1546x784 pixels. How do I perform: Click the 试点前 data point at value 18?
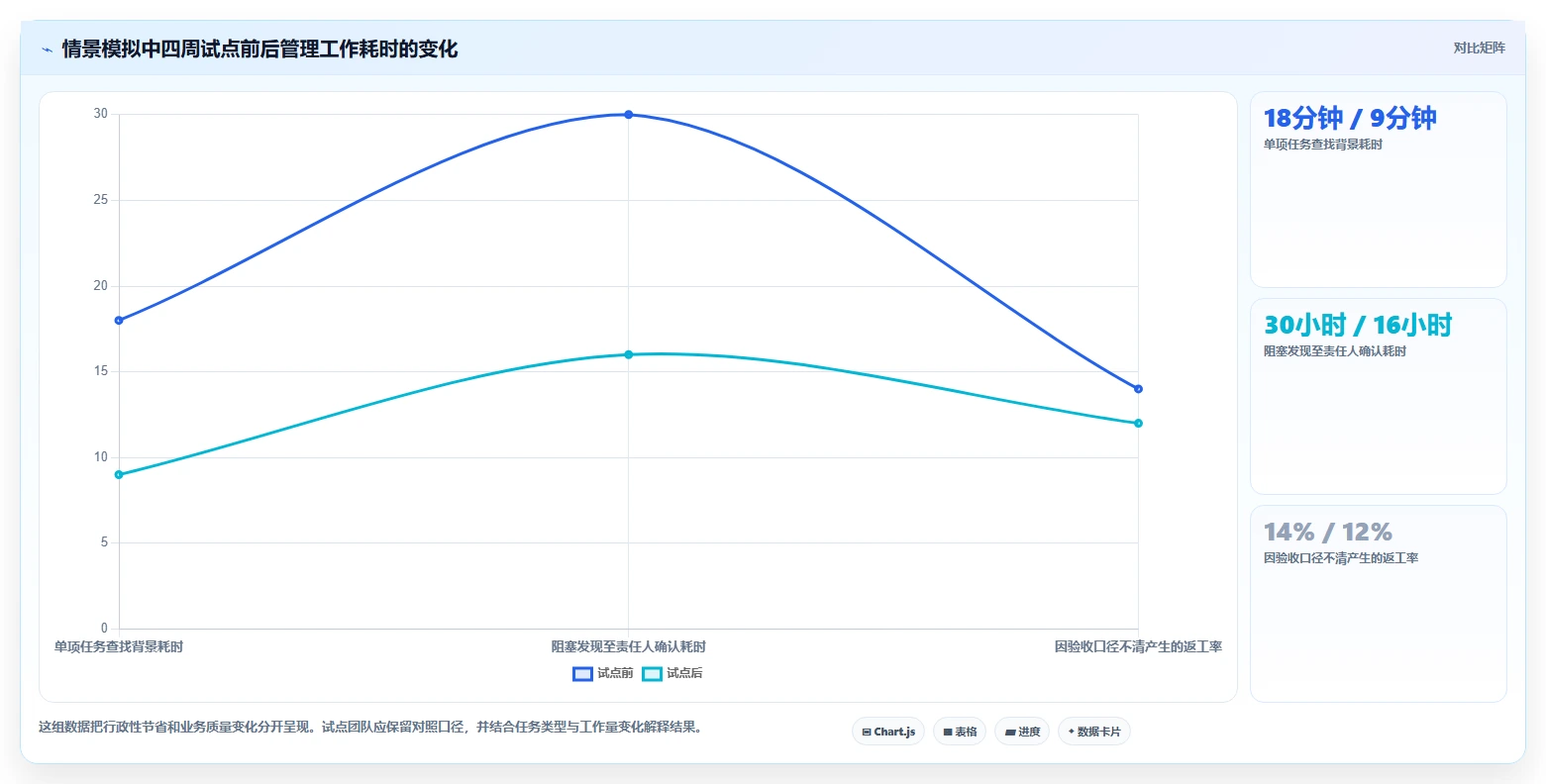119,321
